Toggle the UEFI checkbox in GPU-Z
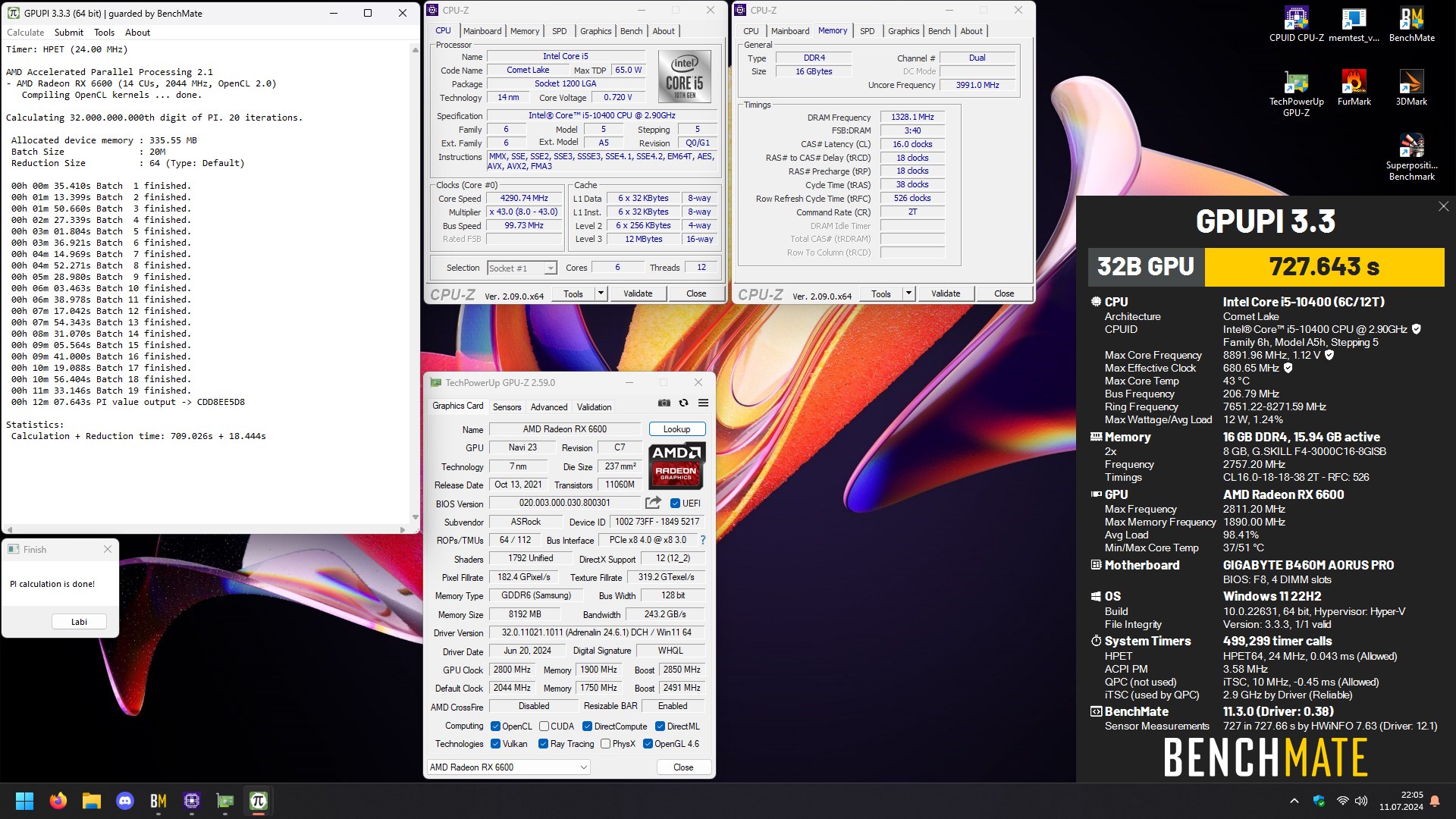The width and height of the screenshot is (1456, 819). tap(675, 503)
